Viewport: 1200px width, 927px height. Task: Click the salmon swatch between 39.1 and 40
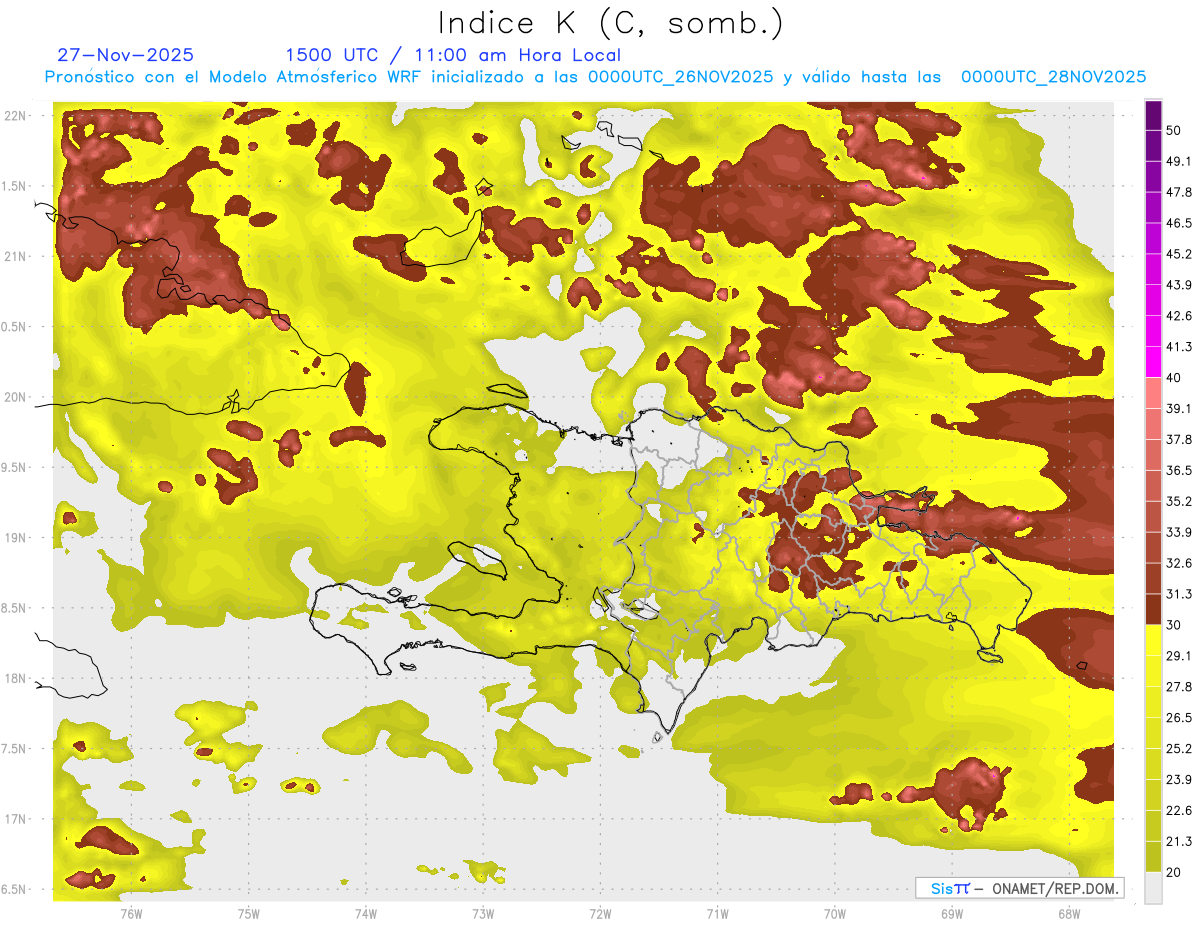pyautogui.click(x=1153, y=394)
